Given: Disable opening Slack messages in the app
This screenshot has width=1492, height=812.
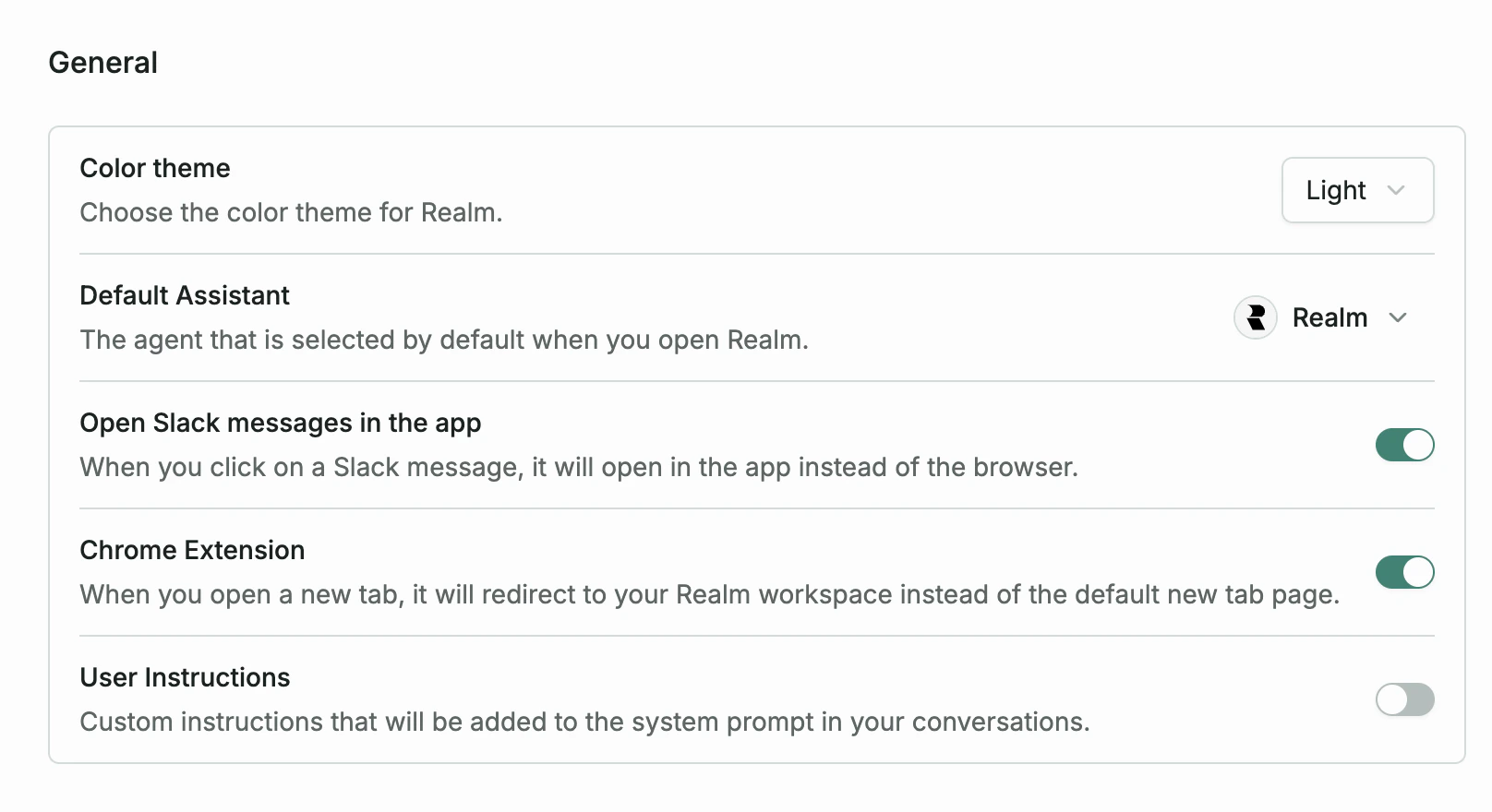Looking at the screenshot, I should coord(1404,445).
